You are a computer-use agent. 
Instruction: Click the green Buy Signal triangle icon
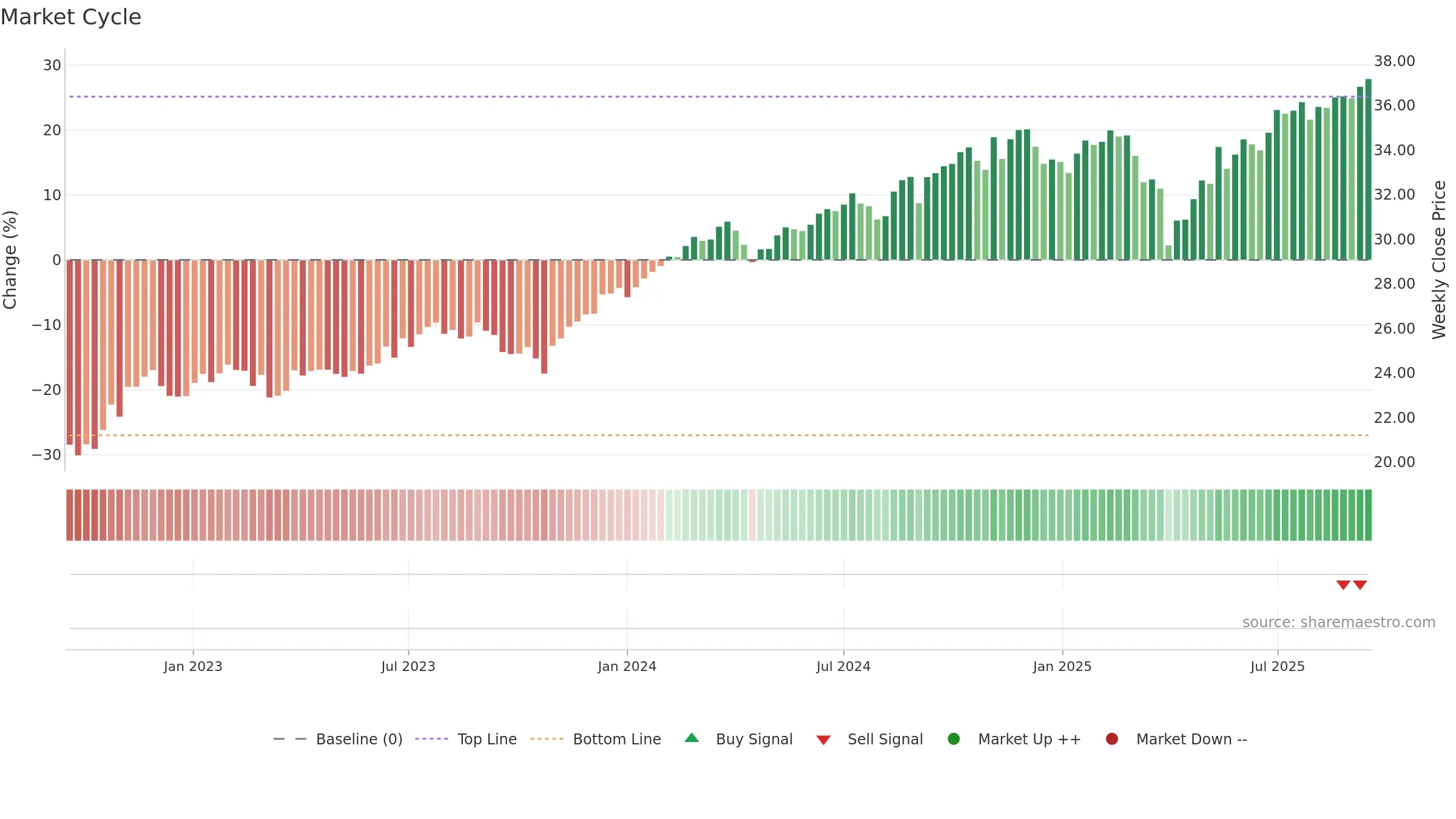coord(692,738)
